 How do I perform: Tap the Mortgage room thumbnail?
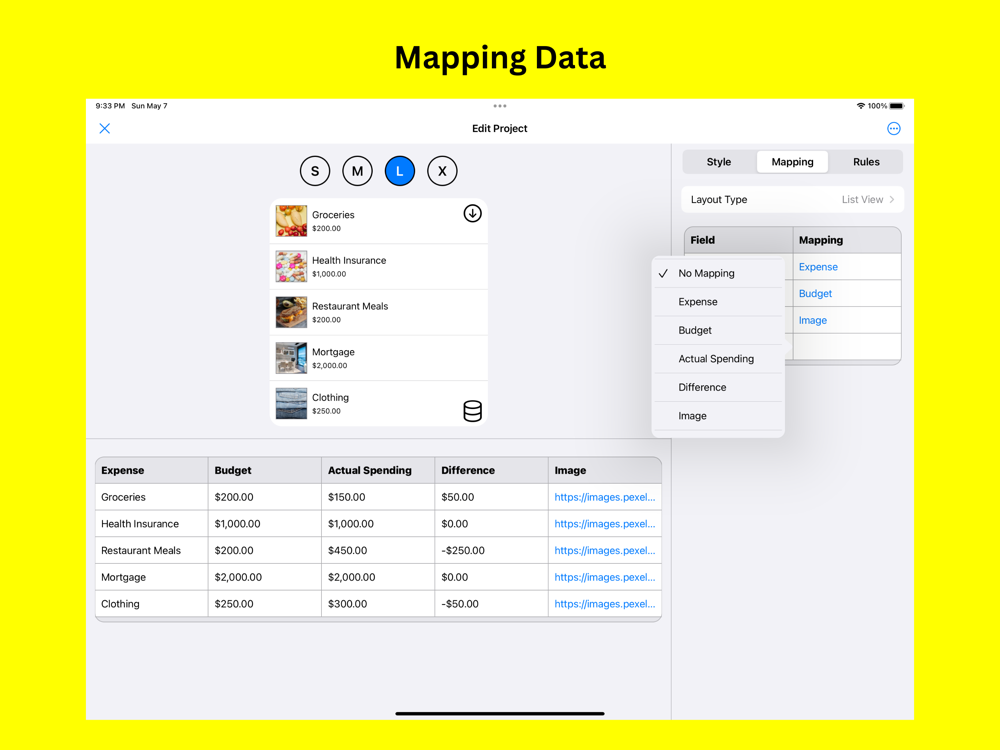point(291,358)
